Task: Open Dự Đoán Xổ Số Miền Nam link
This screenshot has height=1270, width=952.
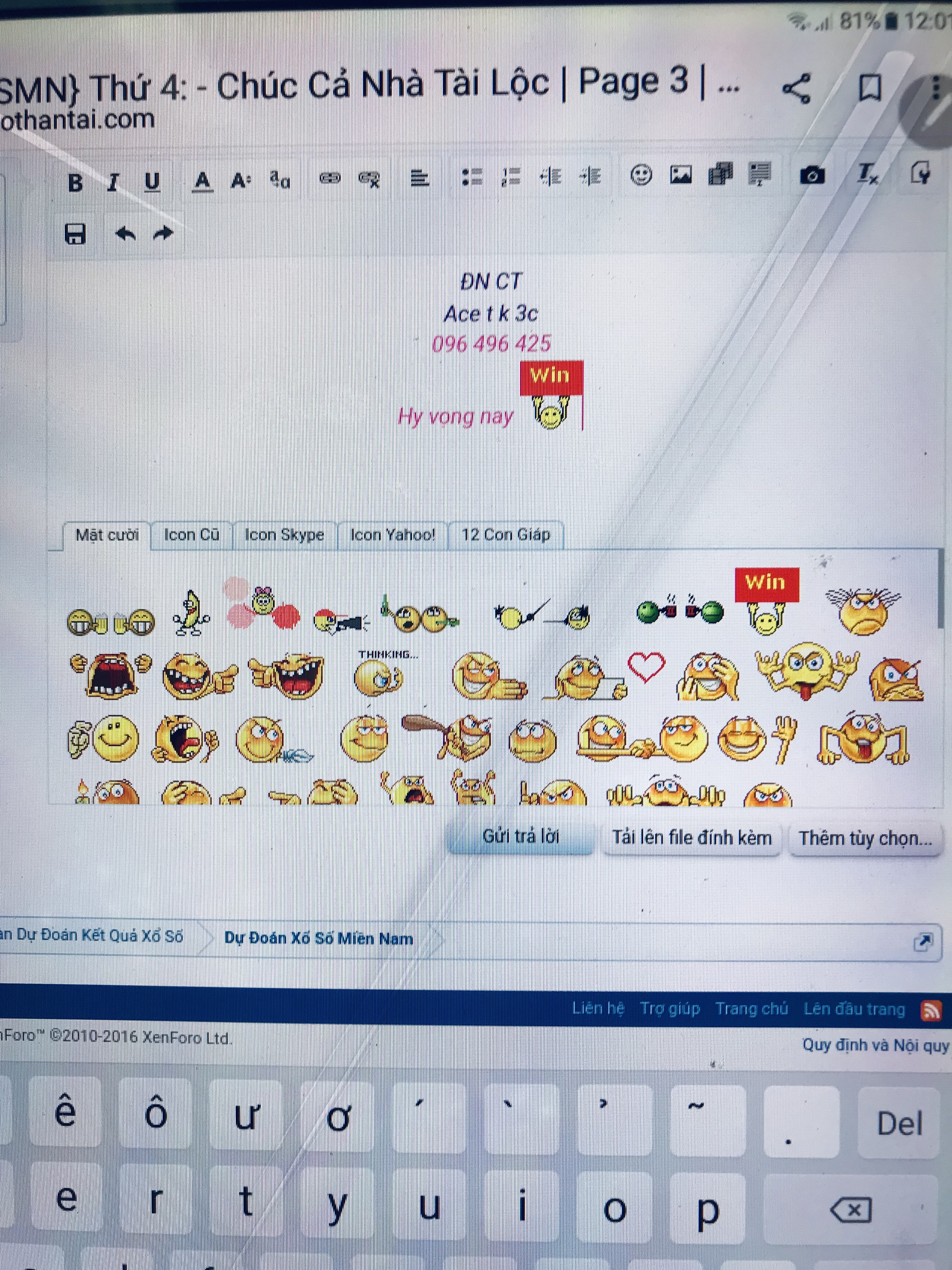Action: (319, 938)
